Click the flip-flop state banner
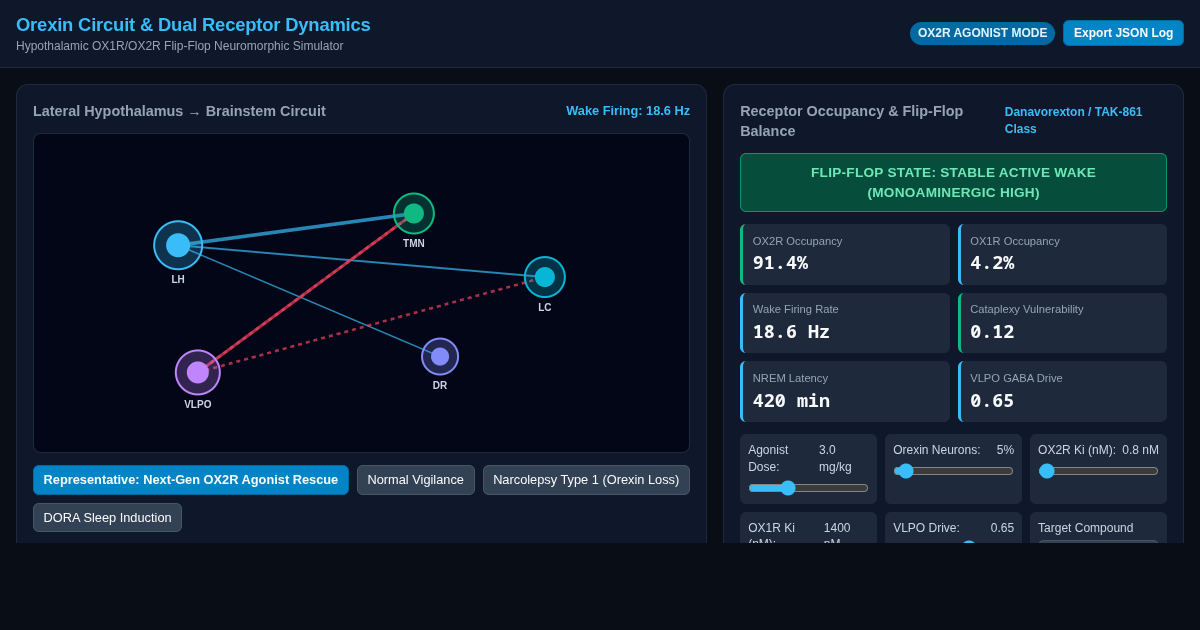The width and height of the screenshot is (1200, 630). pos(953,182)
